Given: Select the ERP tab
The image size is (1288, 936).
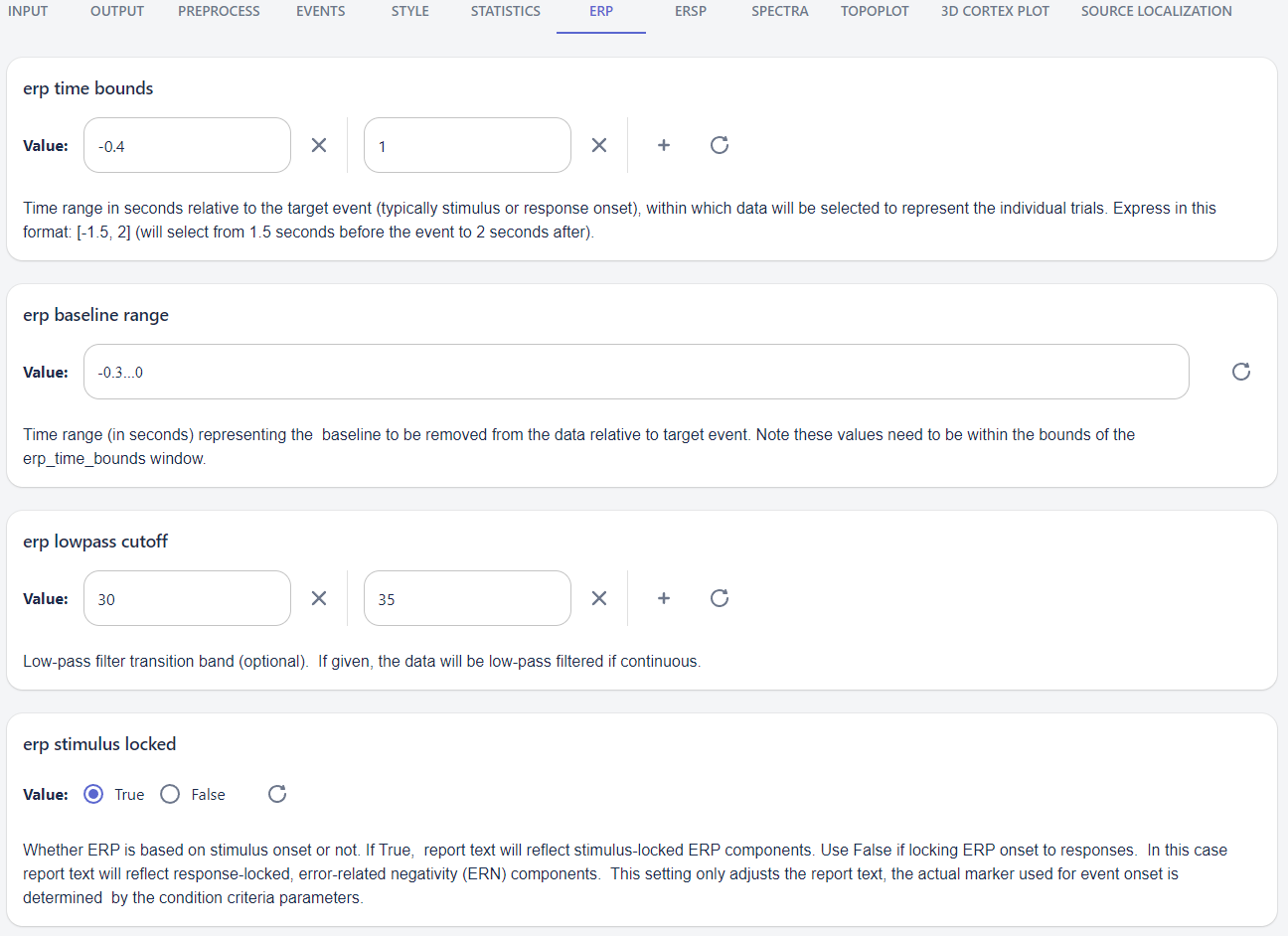Looking at the screenshot, I should (x=601, y=11).
